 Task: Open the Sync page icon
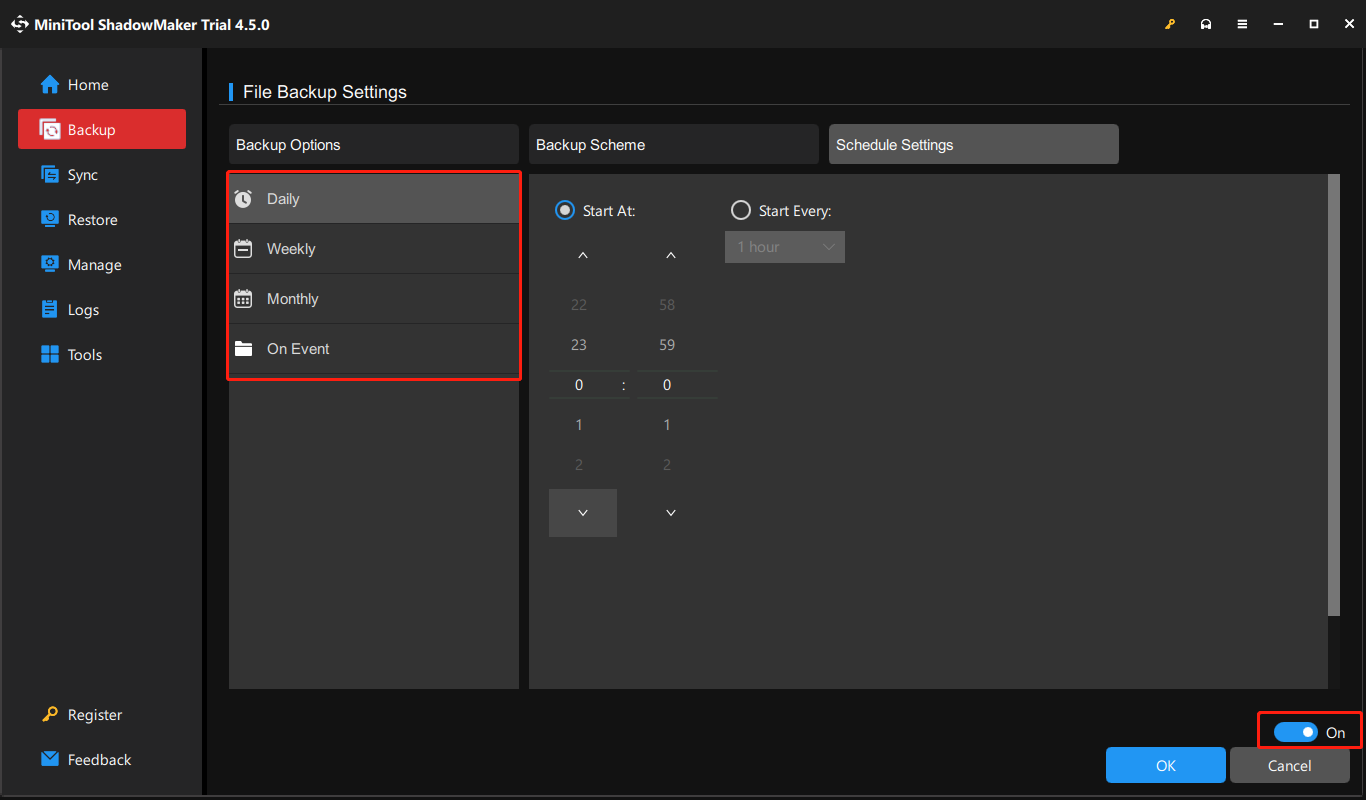click(50, 175)
